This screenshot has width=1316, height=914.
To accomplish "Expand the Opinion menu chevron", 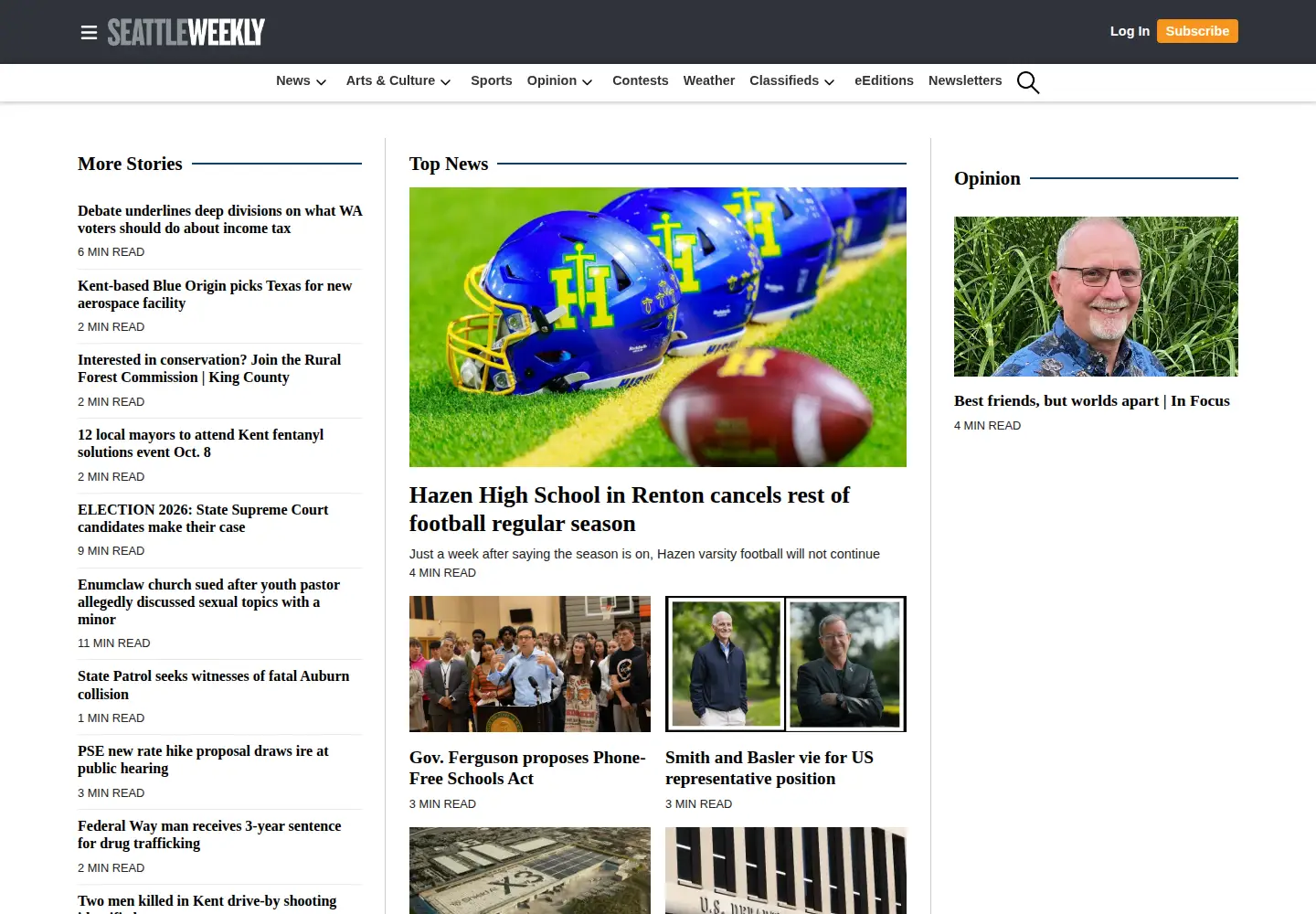I will [x=588, y=82].
